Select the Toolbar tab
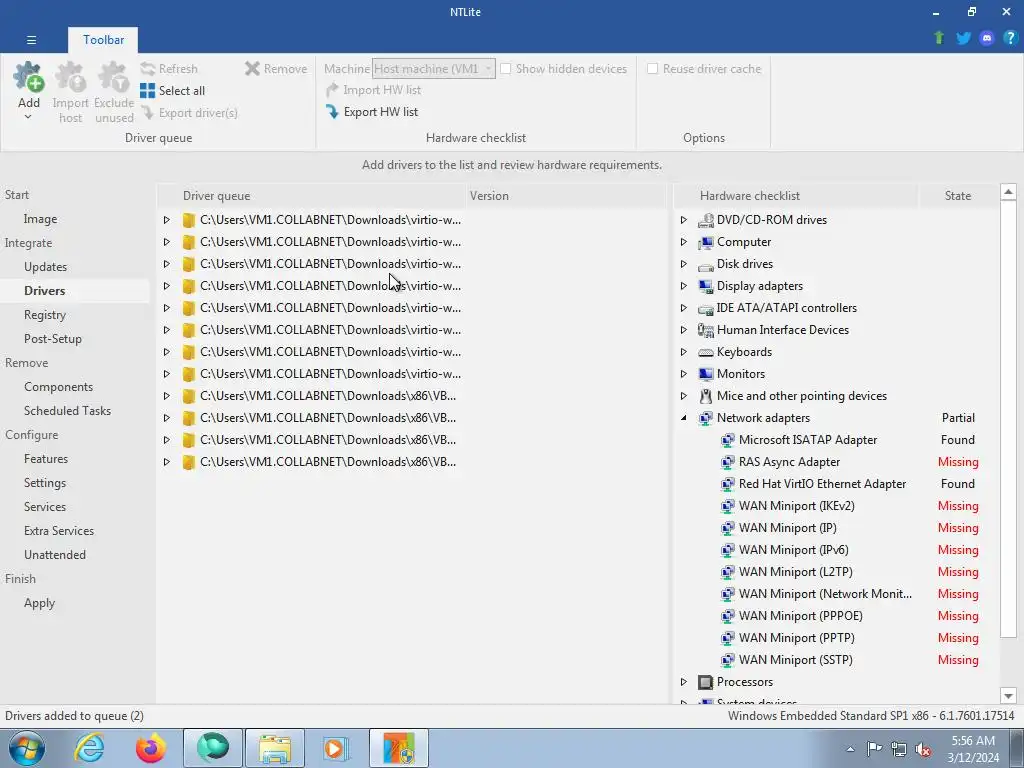 point(103,40)
